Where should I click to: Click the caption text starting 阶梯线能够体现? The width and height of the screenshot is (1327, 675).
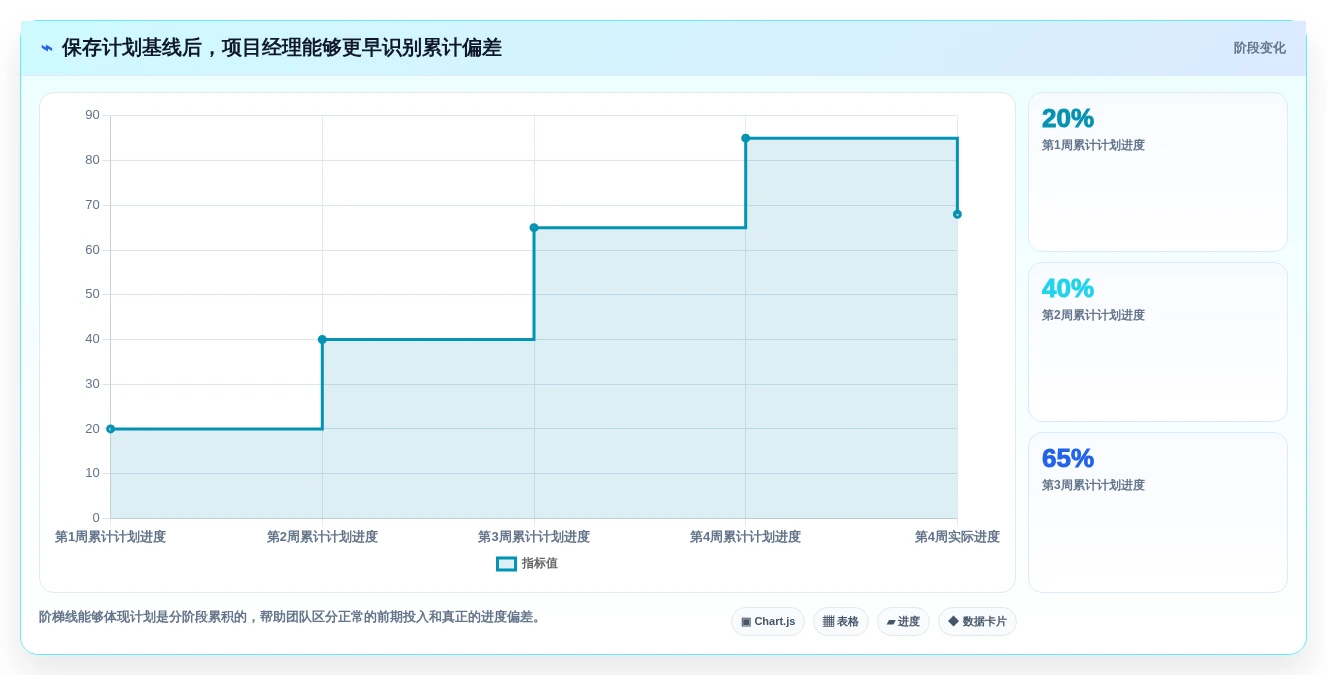tap(292, 617)
